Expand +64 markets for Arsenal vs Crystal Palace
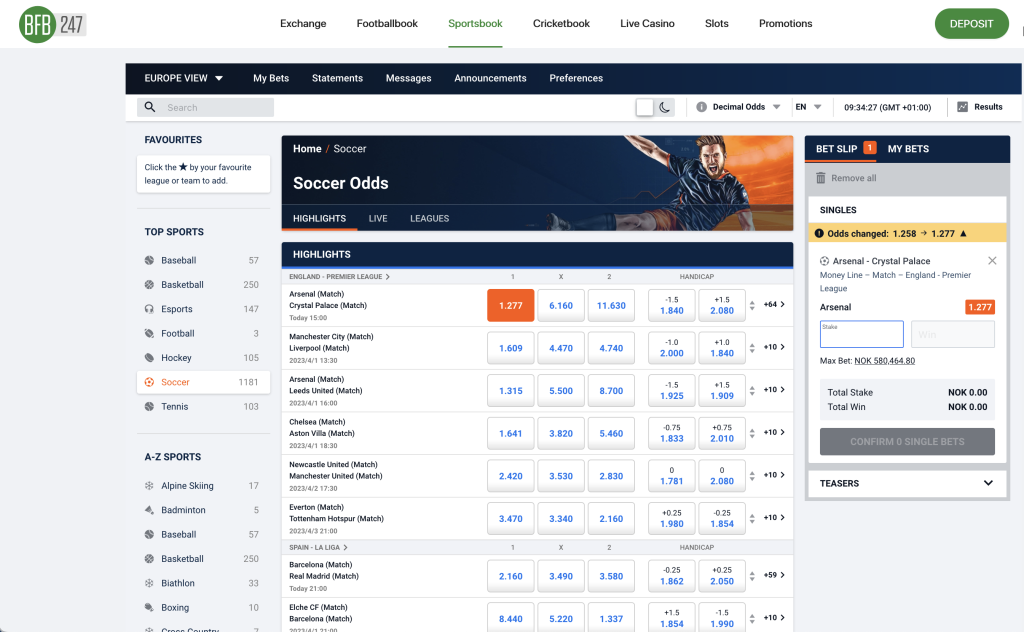This screenshot has height=632, width=1024. (x=774, y=304)
